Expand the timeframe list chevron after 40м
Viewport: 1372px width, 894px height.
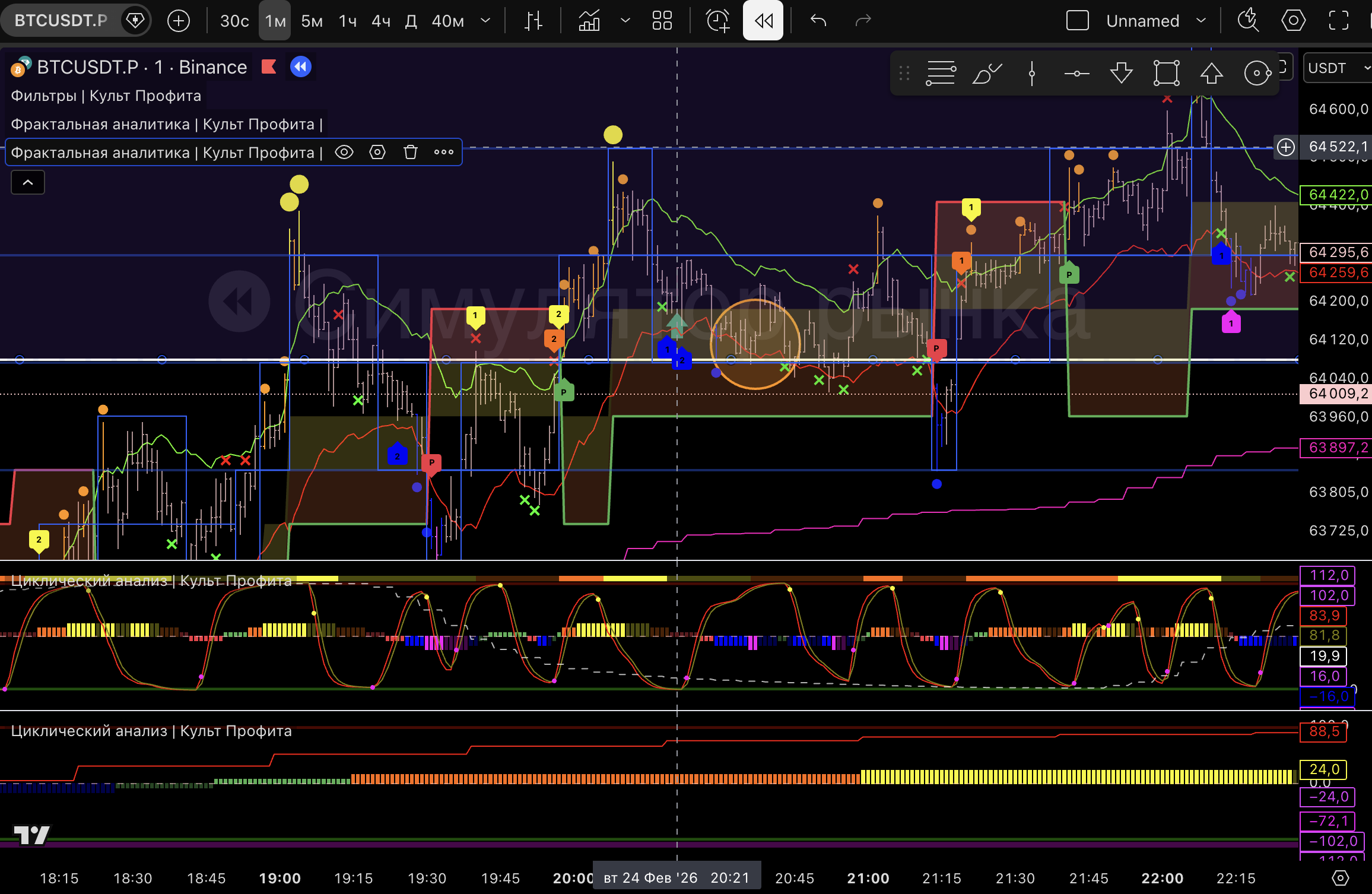pyautogui.click(x=485, y=21)
